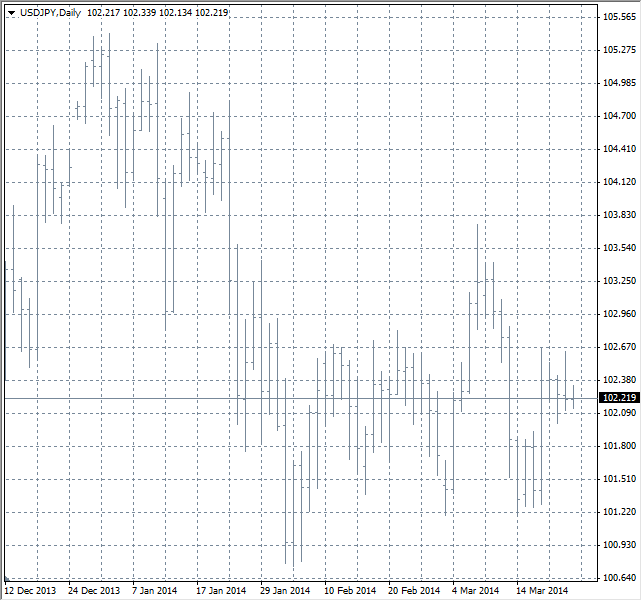Screen dimensions: 642x601
Task: Select the 12 Dec 2013 date label
Action: (31, 591)
